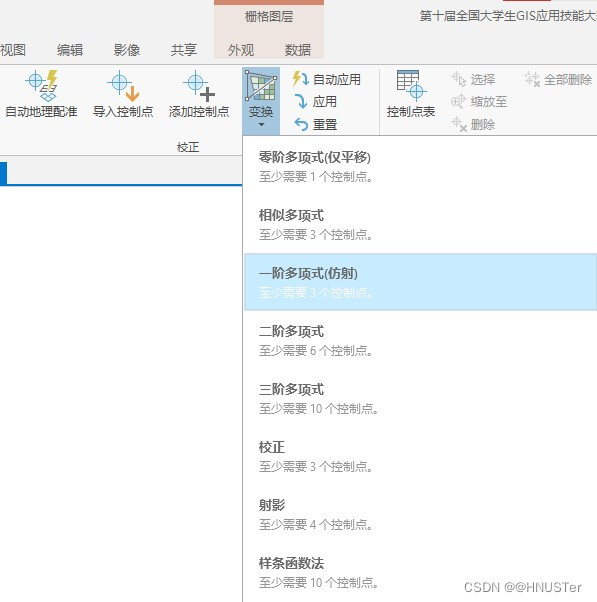This screenshot has height=602, width=597.
Task: Click the 栅格图层 contextual tab header
Action: click(x=269, y=17)
